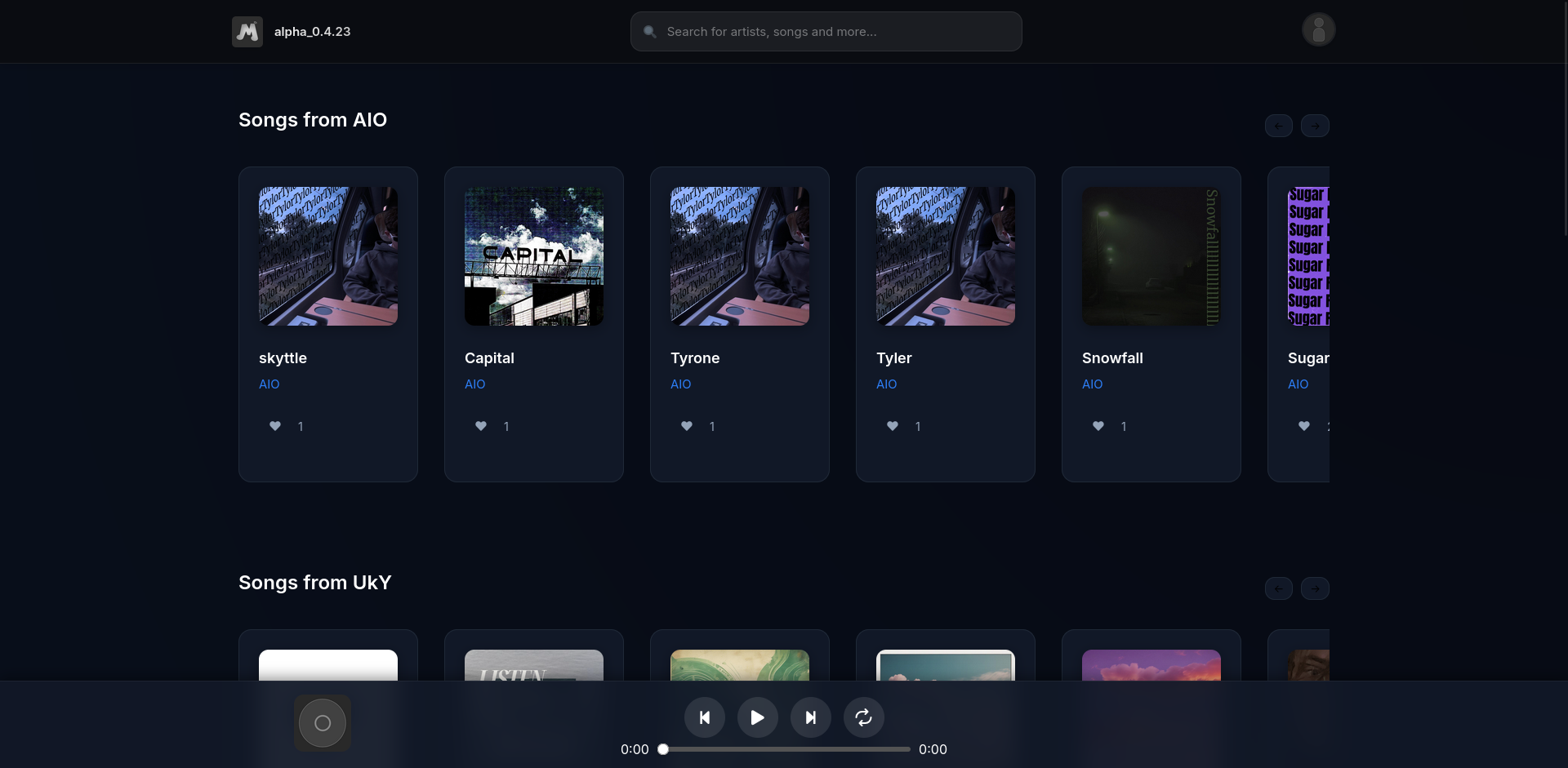
Task: Open the green swirl cover in UkY row
Action: (740, 665)
